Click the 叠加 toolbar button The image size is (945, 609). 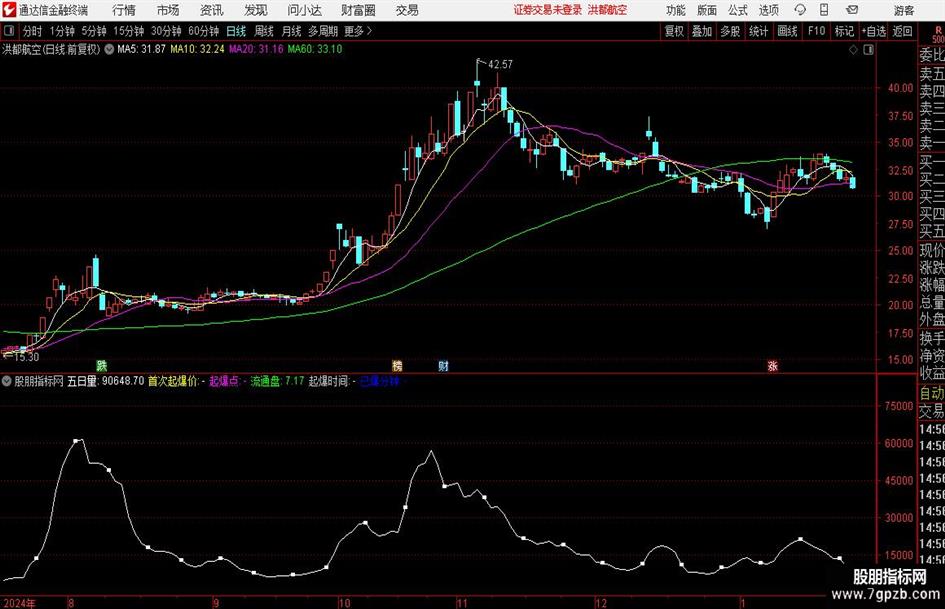pyautogui.click(x=702, y=31)
